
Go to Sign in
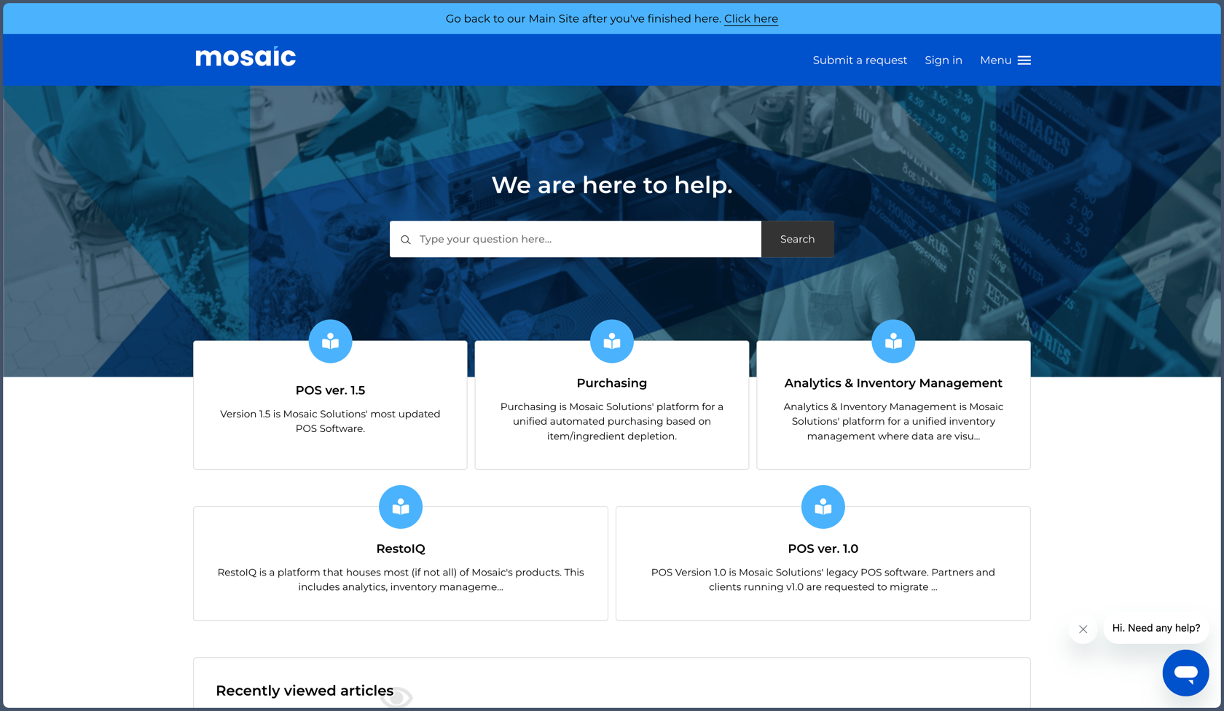click(x=943, y=61)
